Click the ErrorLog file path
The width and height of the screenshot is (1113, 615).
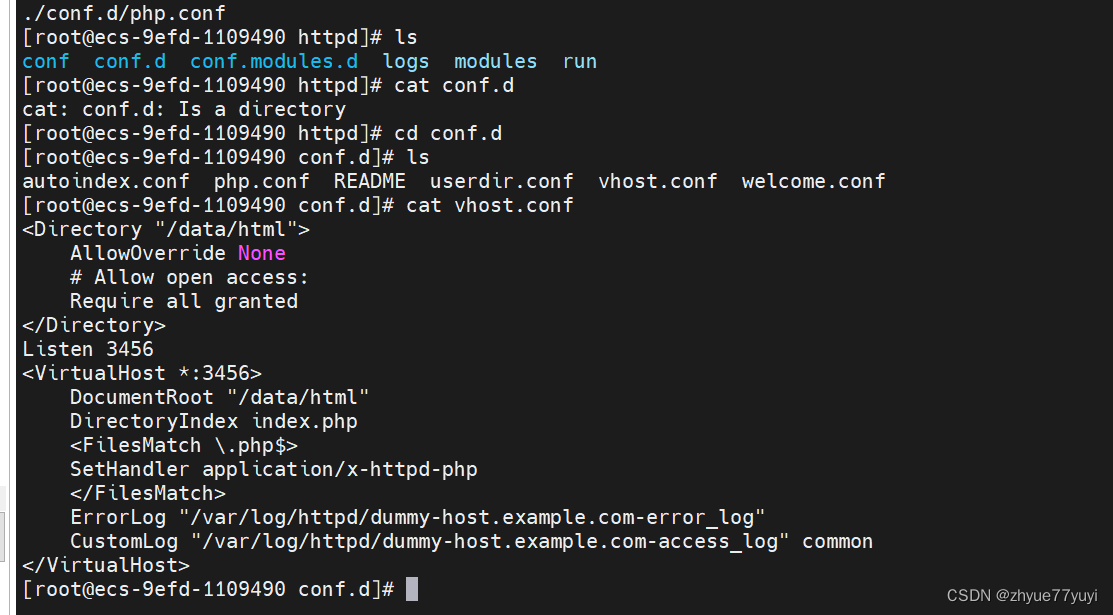click(472, 517)
